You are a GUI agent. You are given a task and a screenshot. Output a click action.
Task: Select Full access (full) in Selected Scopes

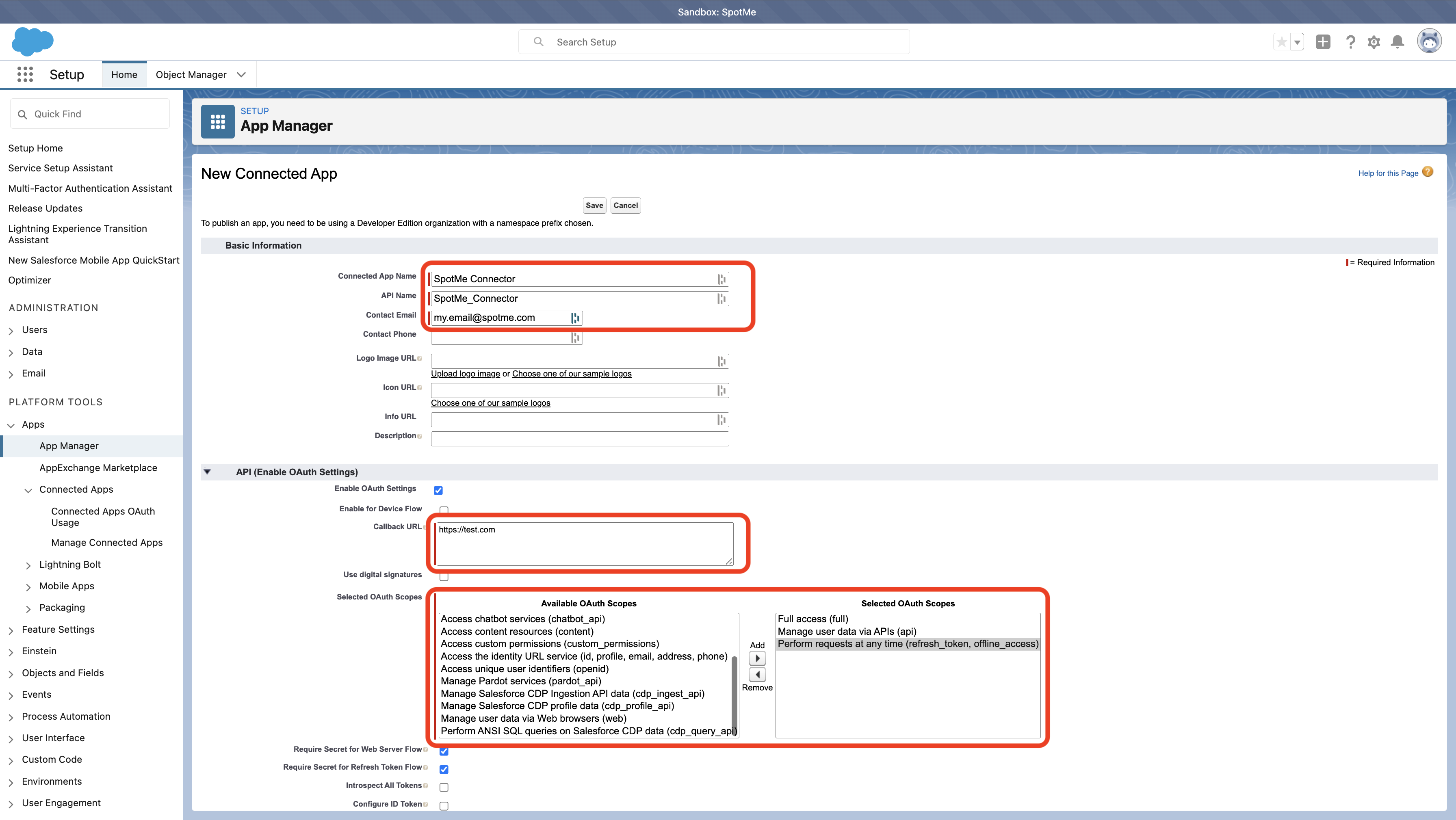[813, 619]
